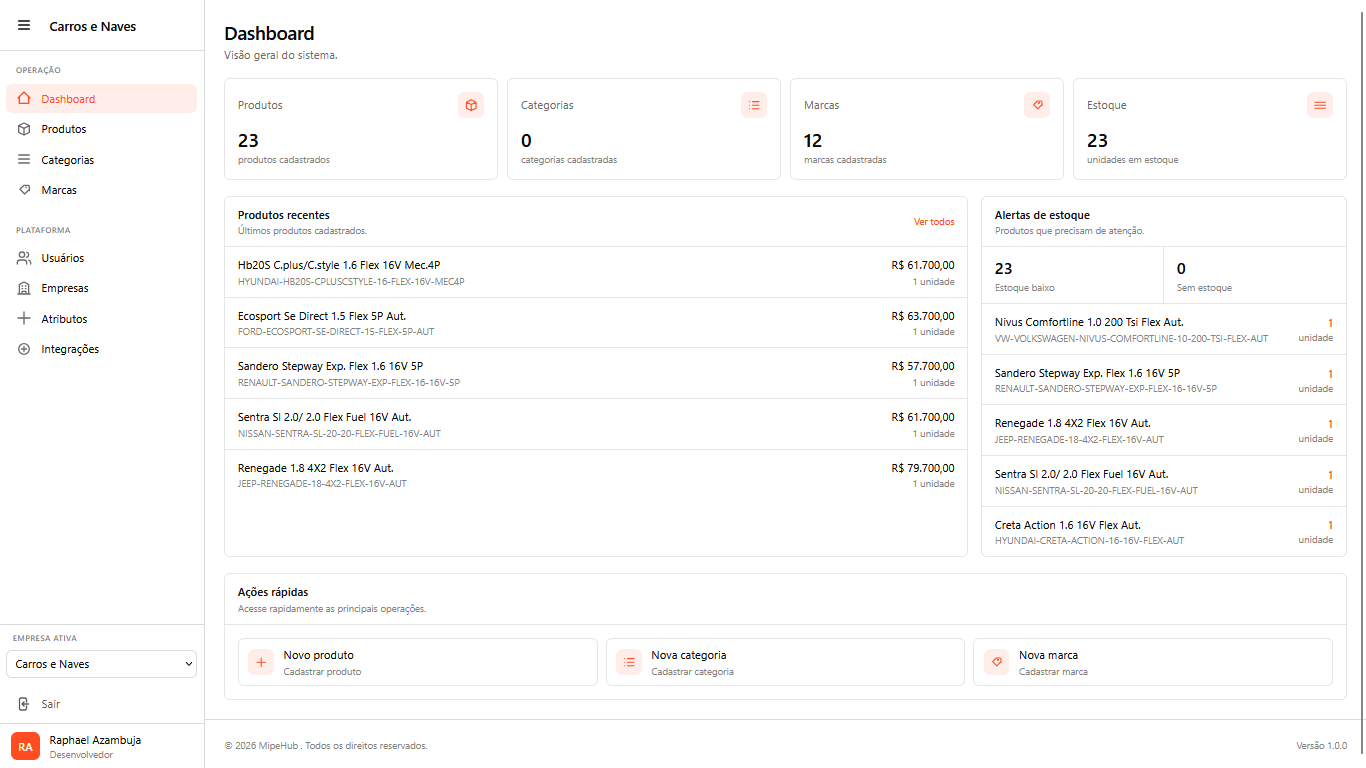The height and width of the screenshot is (768, 1366).
Task: Select the Creta Action stock alert
Action: coord(1164,532)
